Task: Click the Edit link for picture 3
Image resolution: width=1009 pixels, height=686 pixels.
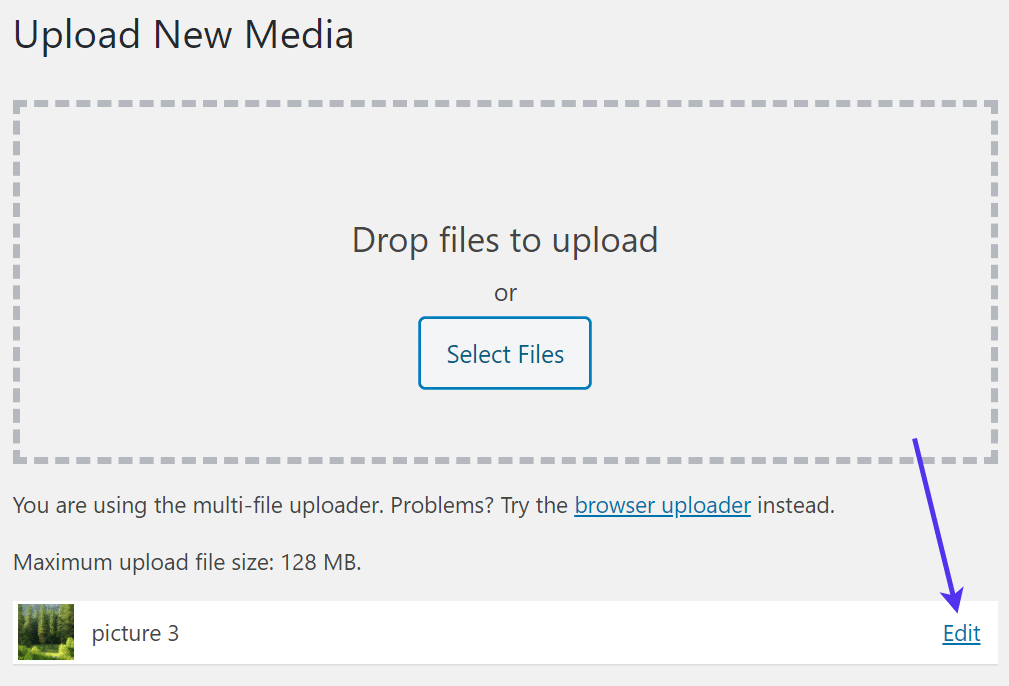Action: point(961,633)
